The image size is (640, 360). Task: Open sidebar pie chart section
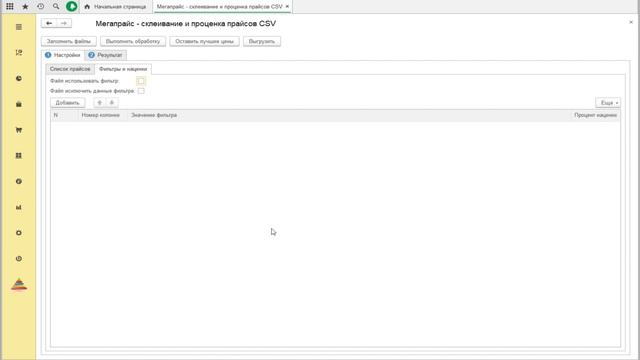(19, 78)
